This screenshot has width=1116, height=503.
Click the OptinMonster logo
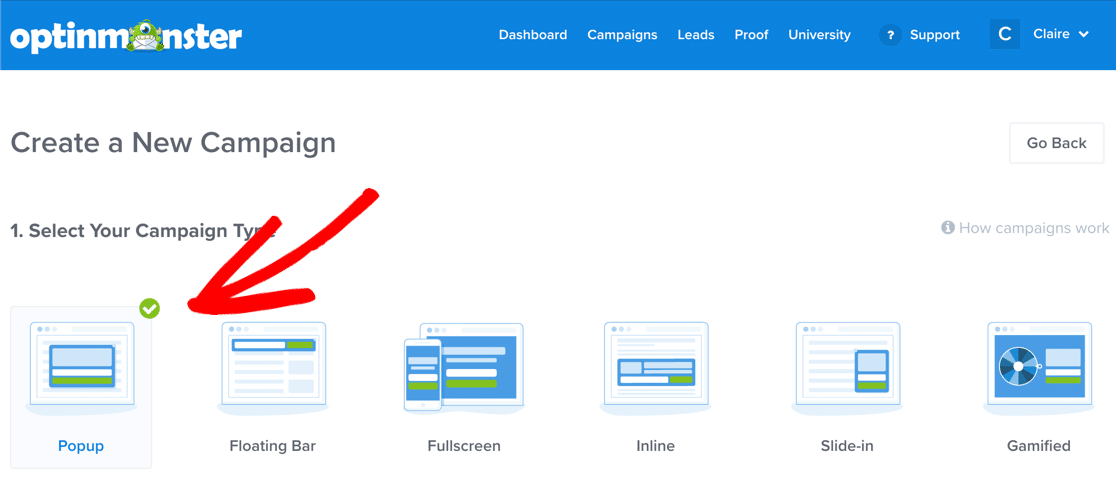tap(126, 37)
